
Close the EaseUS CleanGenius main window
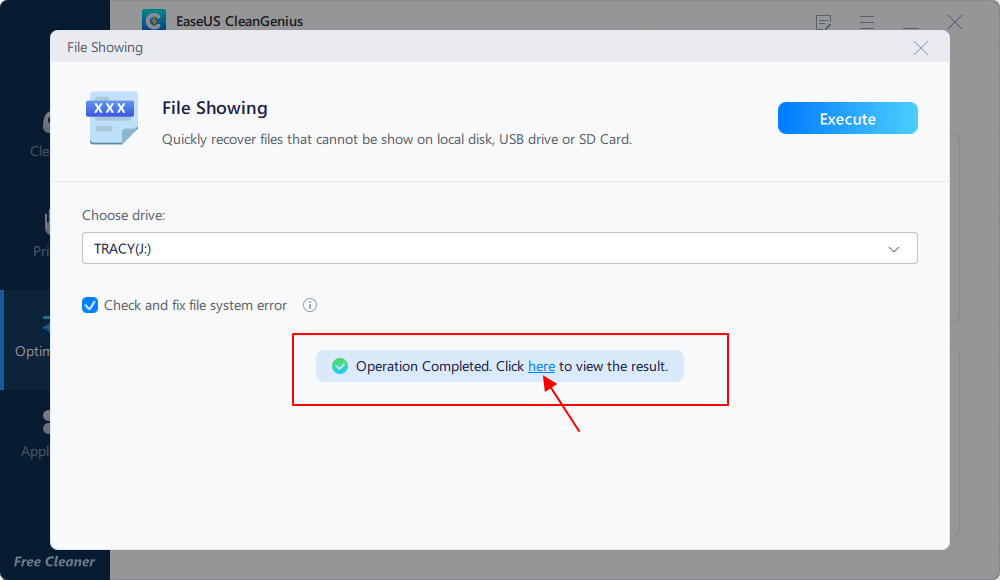pyautogui.click(x=955, y=22)
